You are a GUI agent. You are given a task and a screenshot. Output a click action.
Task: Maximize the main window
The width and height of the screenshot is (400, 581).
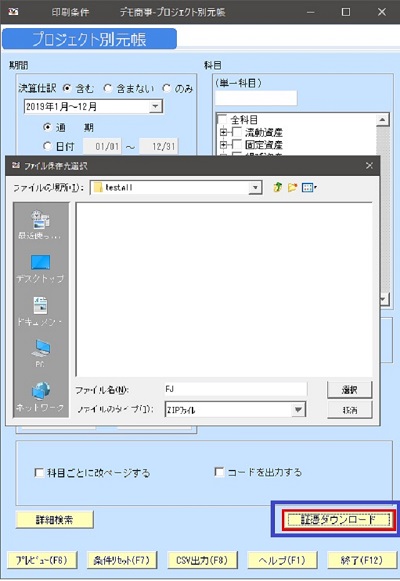[346, 12]
